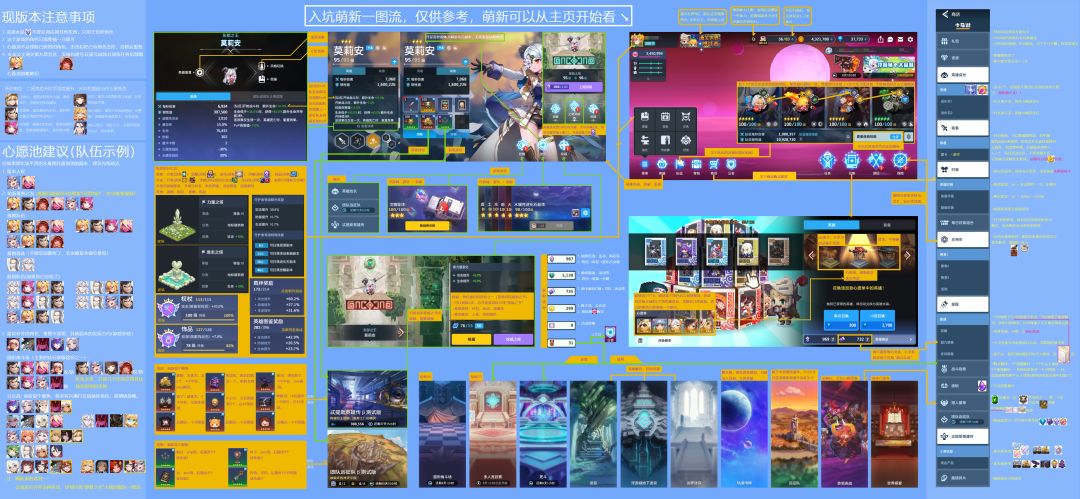This screenshot has height=499, width=1080.
Task: Switch to 装备 tab on gacha screen
Action: [x=887, y=225]
